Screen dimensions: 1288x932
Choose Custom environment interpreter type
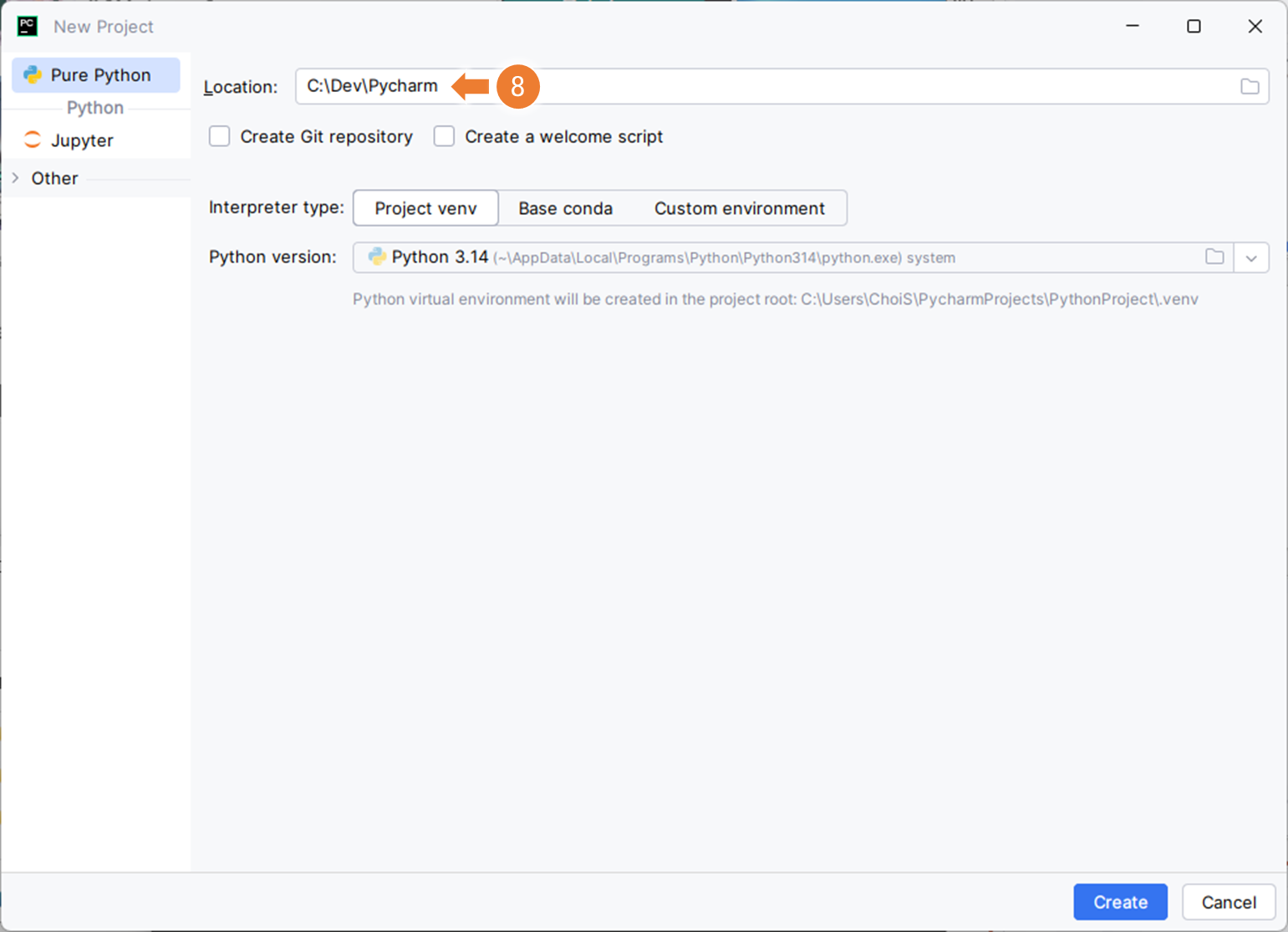[739, 208]
